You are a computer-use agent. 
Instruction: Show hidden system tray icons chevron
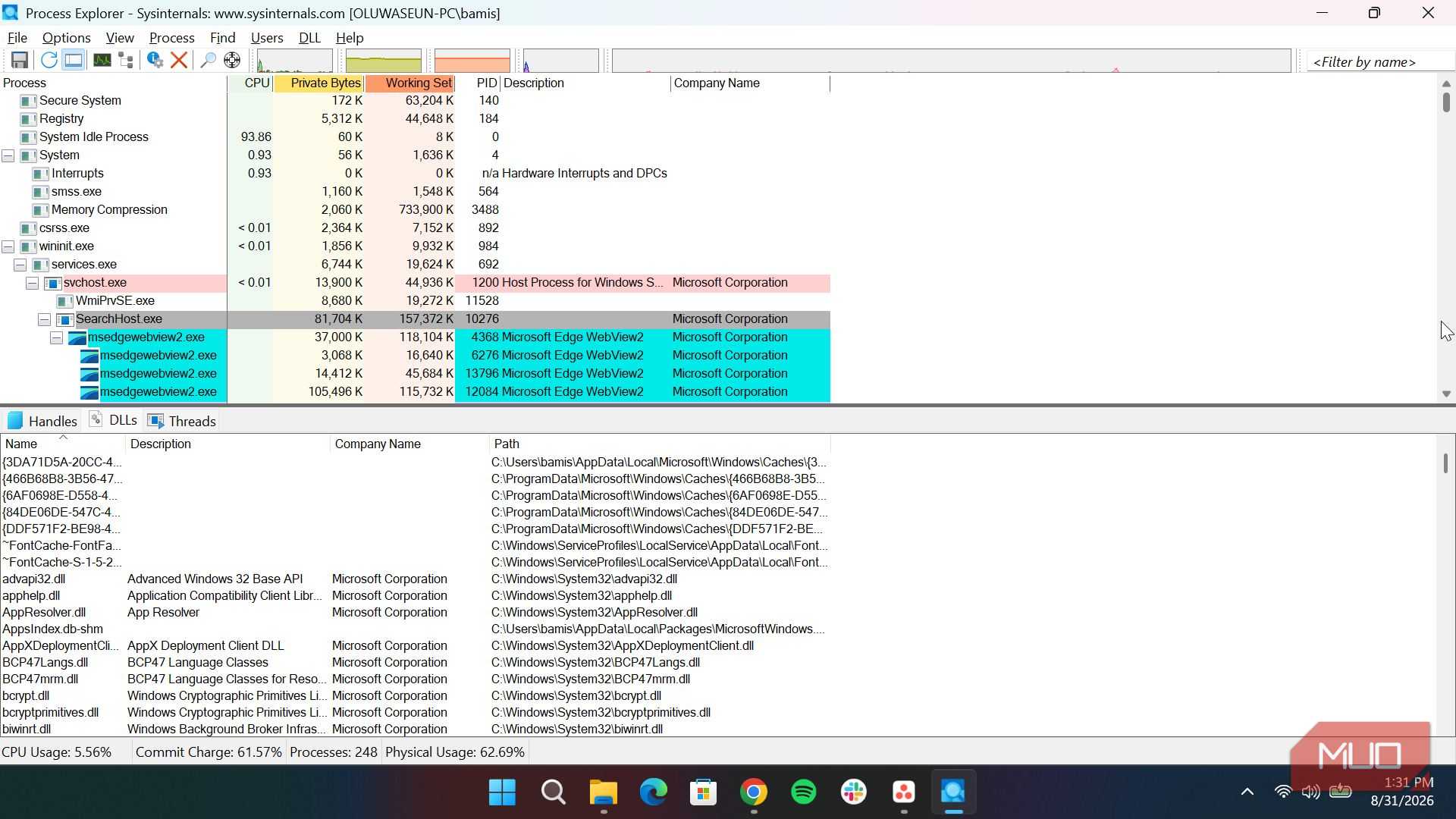click(x=1247, y=792)
